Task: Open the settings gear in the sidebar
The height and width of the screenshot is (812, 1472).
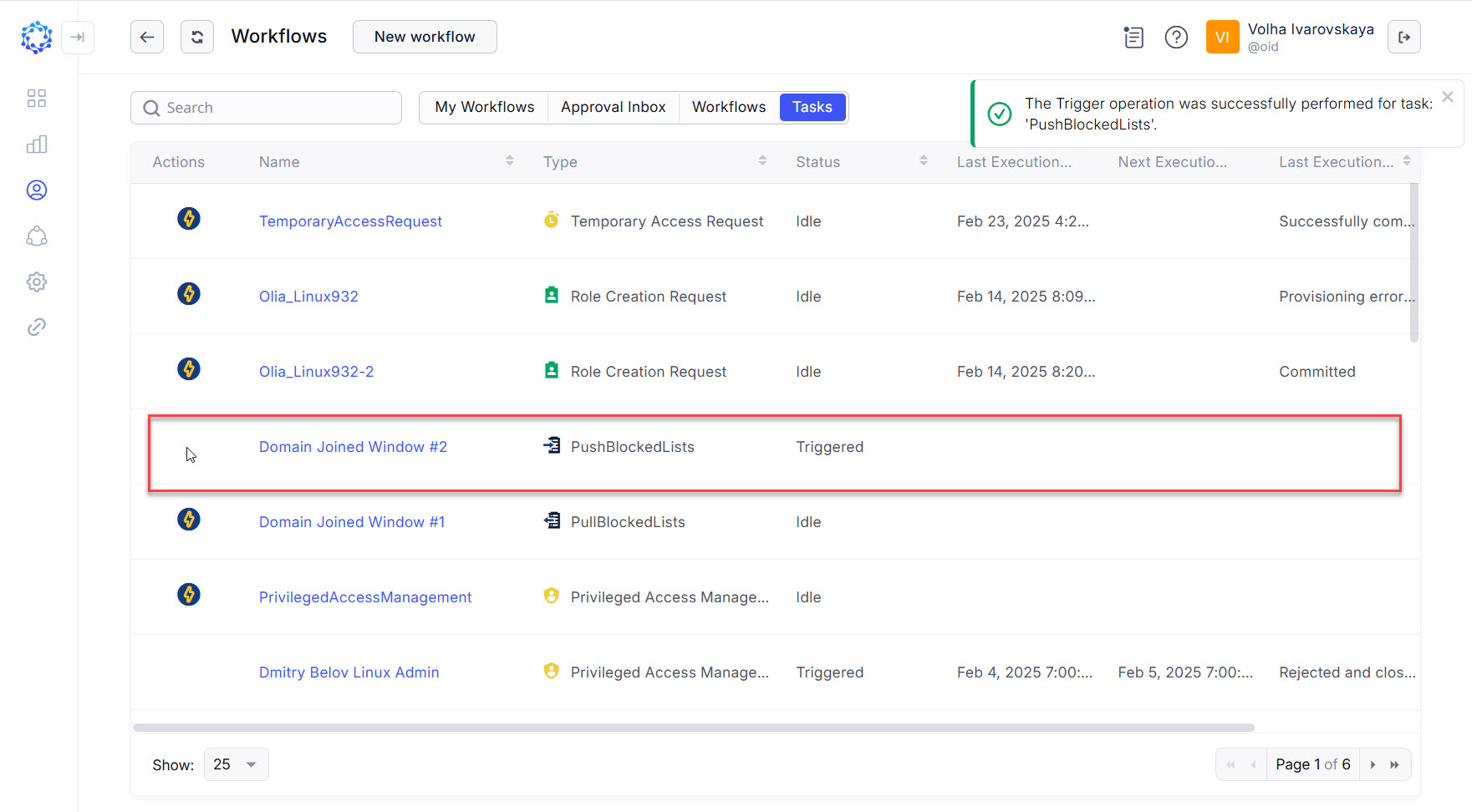Action: [x=37, y=282]
